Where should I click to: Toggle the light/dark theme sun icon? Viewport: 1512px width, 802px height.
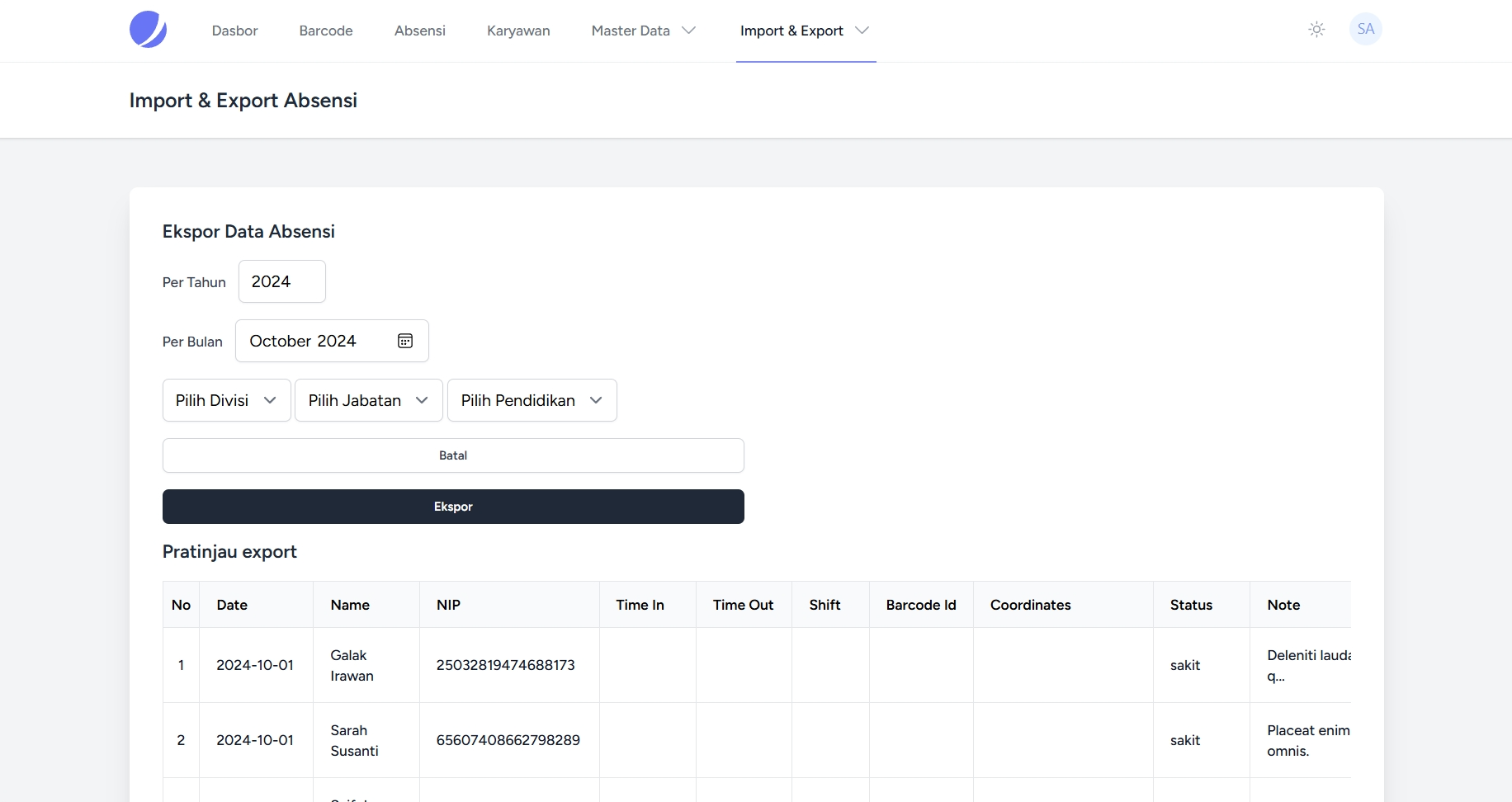tap(1316, 30)
